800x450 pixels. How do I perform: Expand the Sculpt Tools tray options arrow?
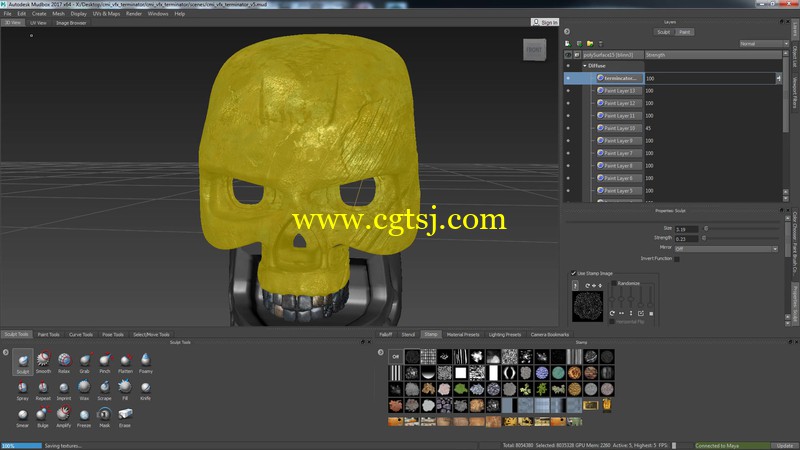(x=6, y=352)
